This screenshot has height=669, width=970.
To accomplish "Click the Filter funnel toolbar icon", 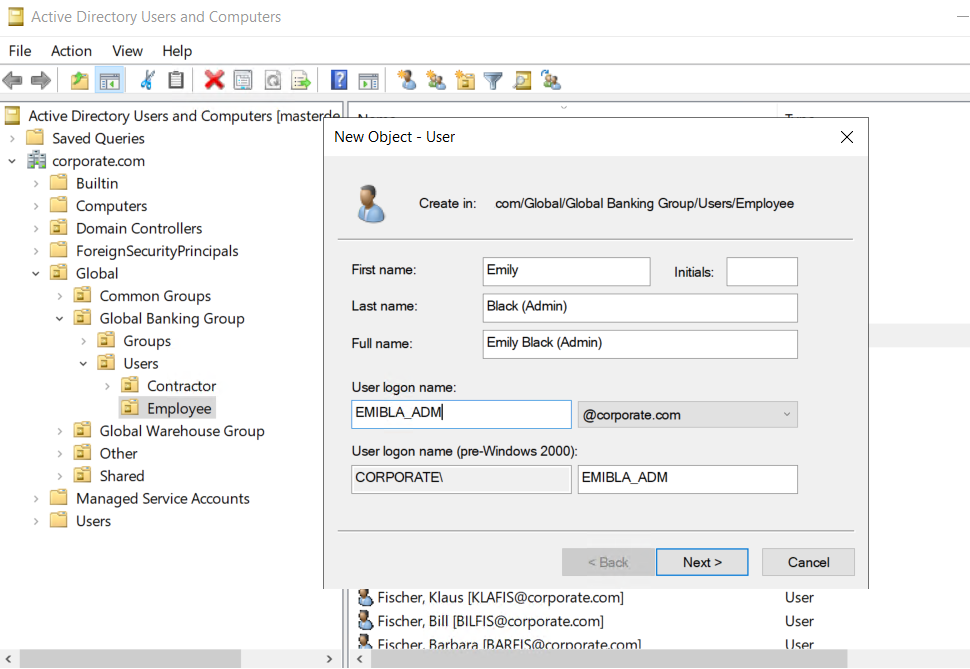I will pyautogui.click(x=493, y=80).
